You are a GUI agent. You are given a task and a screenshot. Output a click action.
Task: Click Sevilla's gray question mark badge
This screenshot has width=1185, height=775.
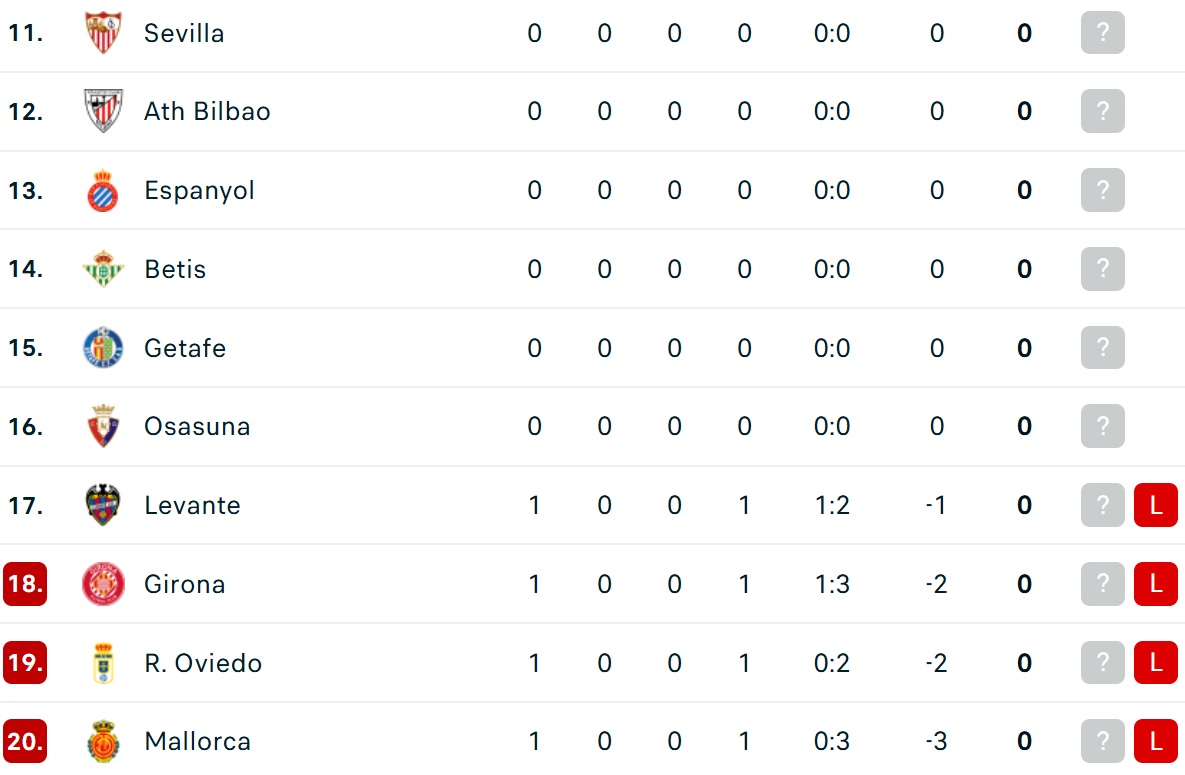click(x=1103, y=33)
